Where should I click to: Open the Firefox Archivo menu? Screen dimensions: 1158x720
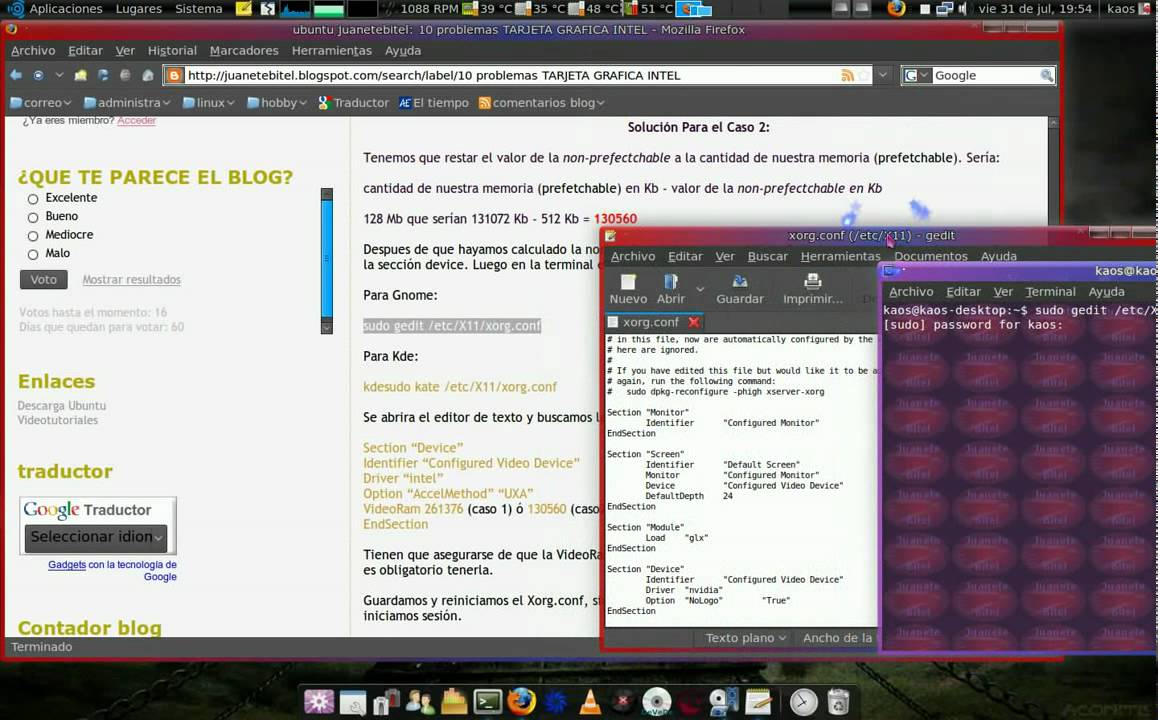[x=32, y=50]
